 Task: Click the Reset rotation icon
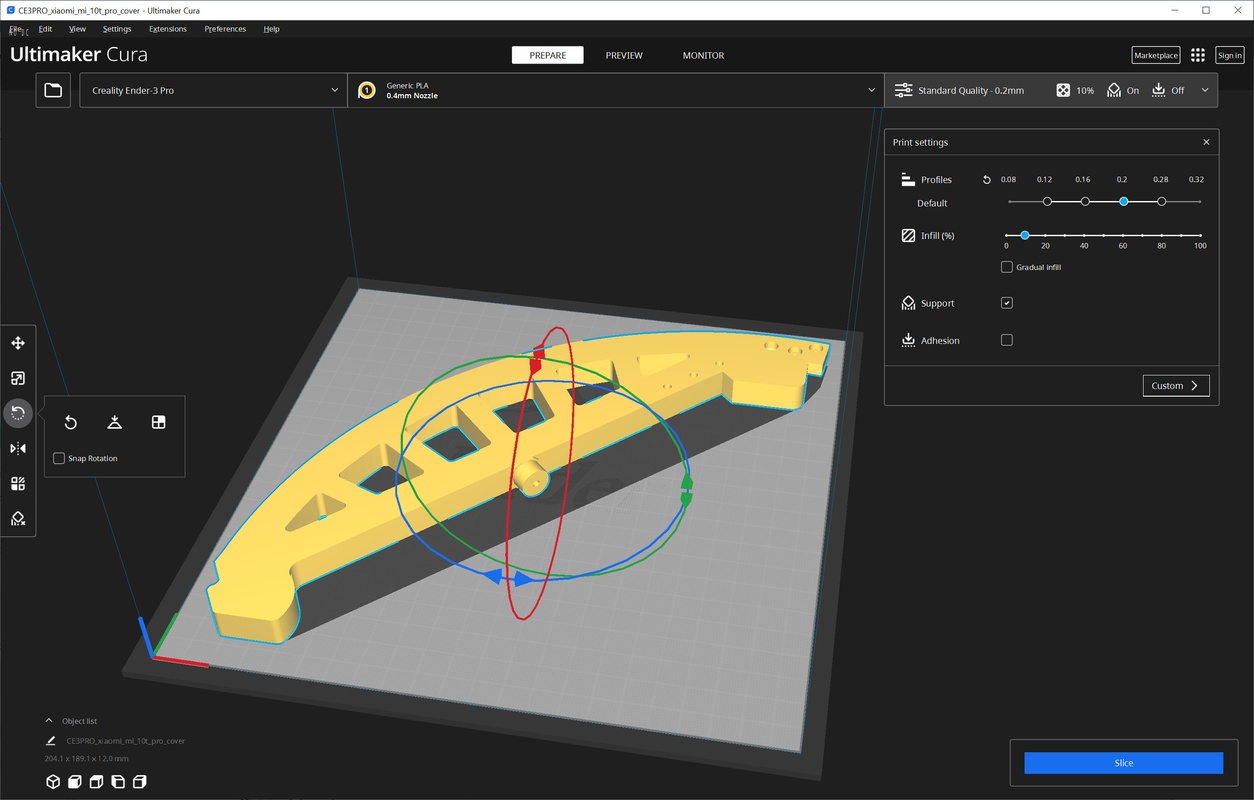coord(71,422)
